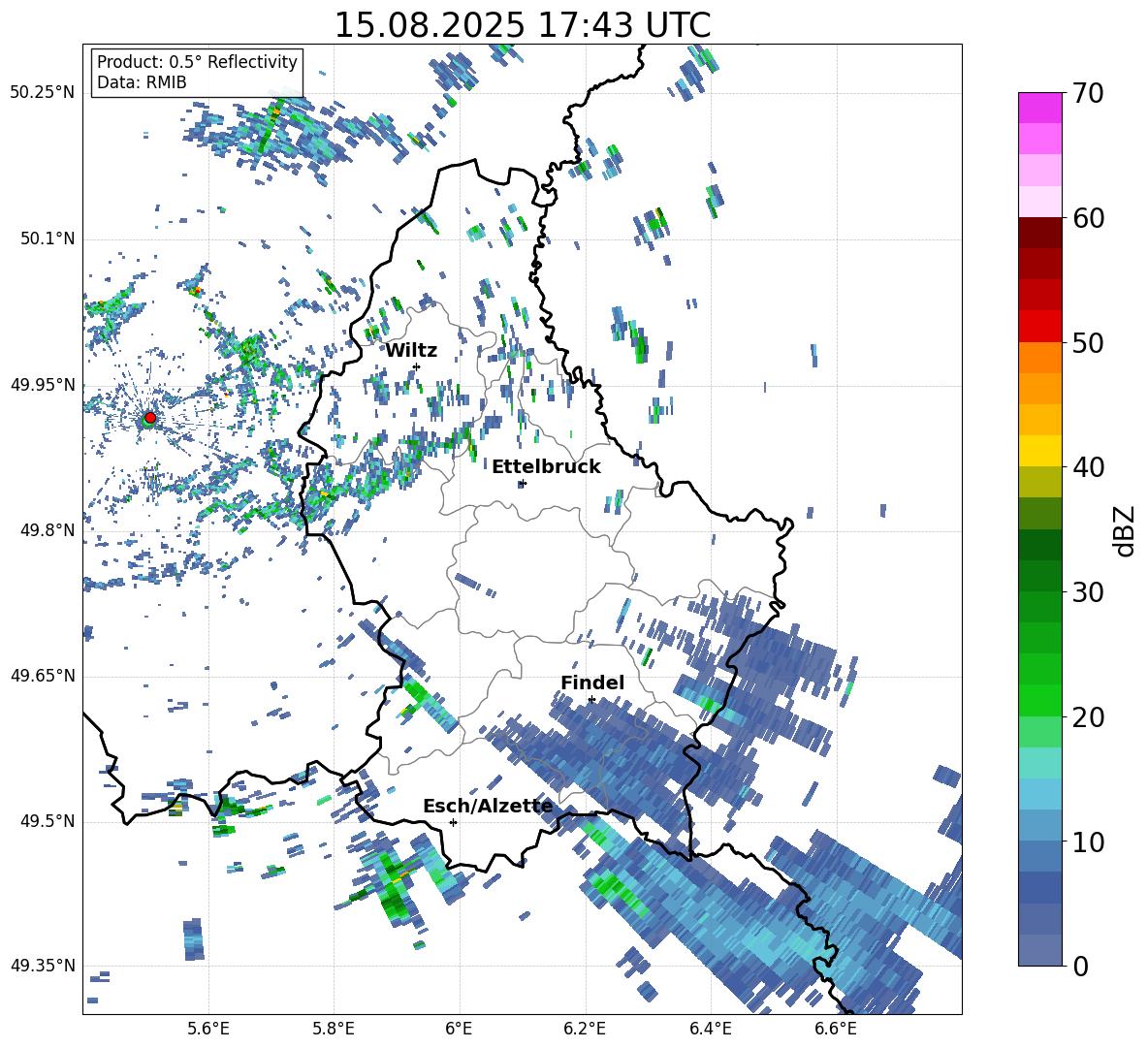Click the 50 colorbar tick label
1148x1048 pixels.
(1088, 342)
